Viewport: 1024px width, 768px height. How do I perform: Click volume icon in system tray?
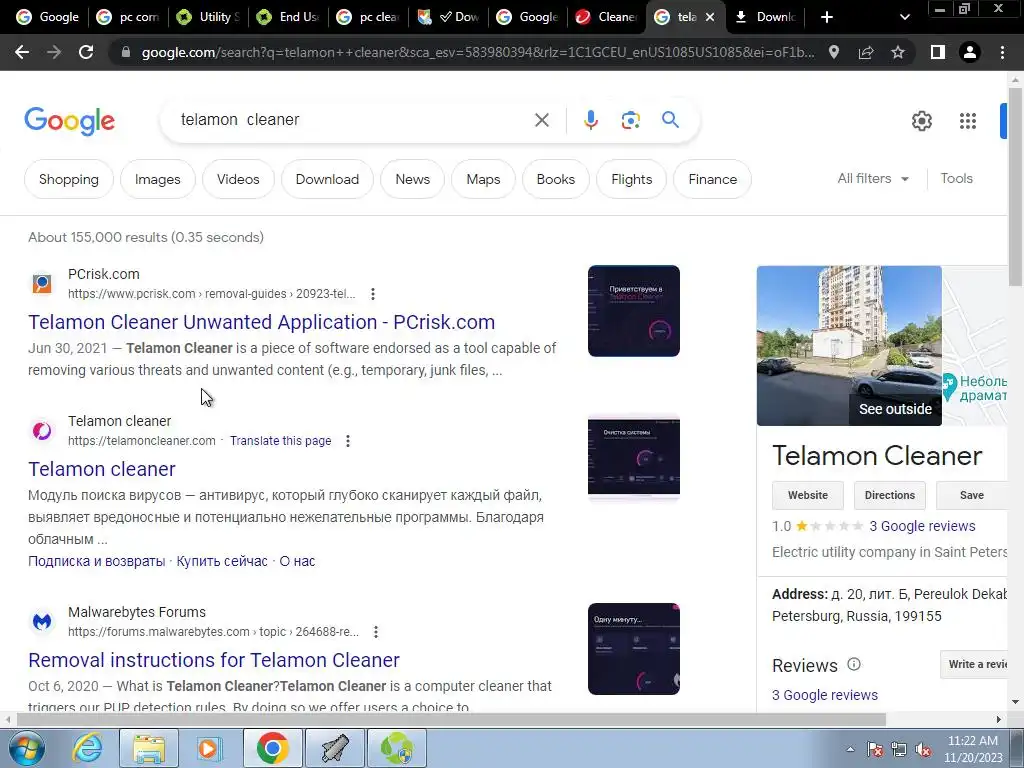coord(923,750)
